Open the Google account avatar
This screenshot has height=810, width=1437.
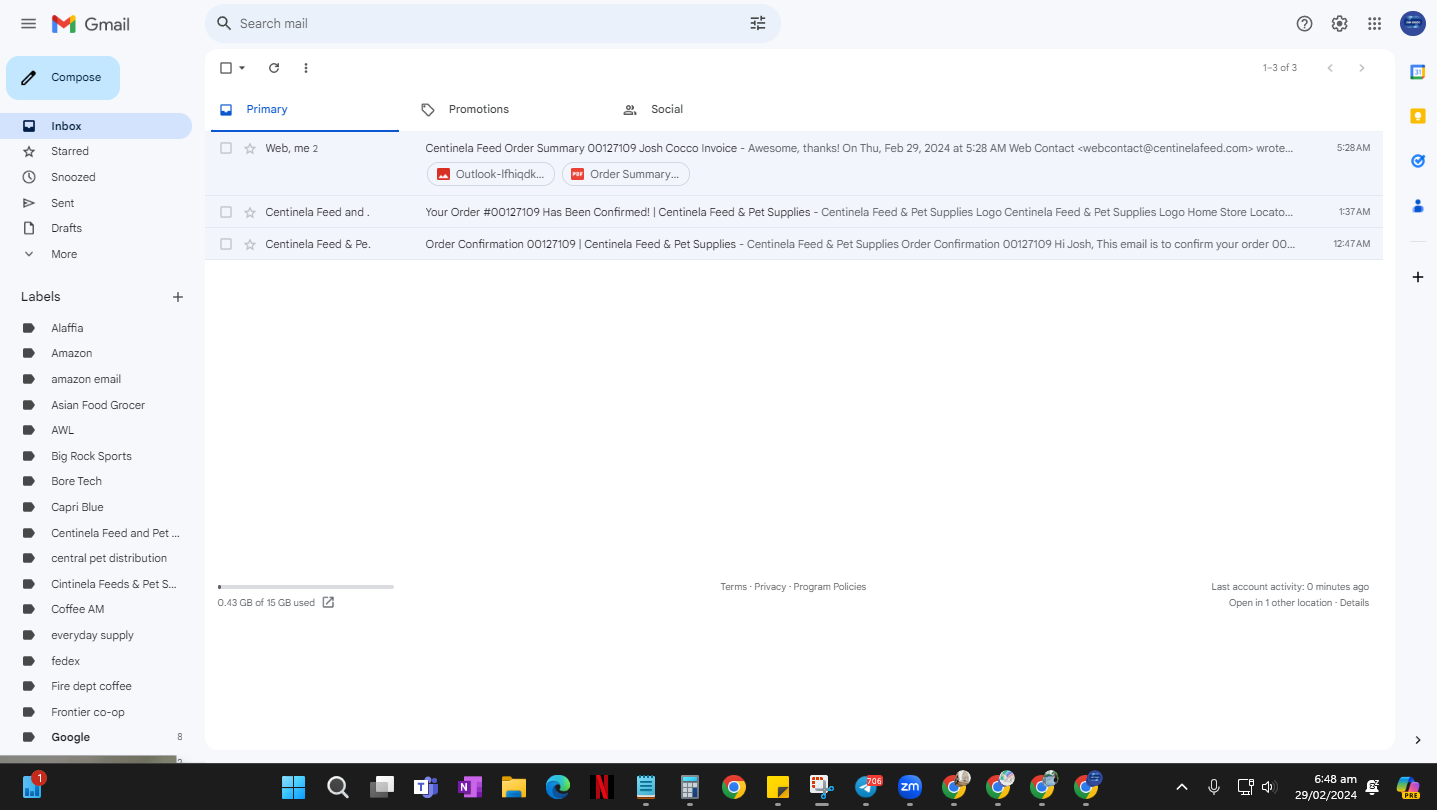1413,24
